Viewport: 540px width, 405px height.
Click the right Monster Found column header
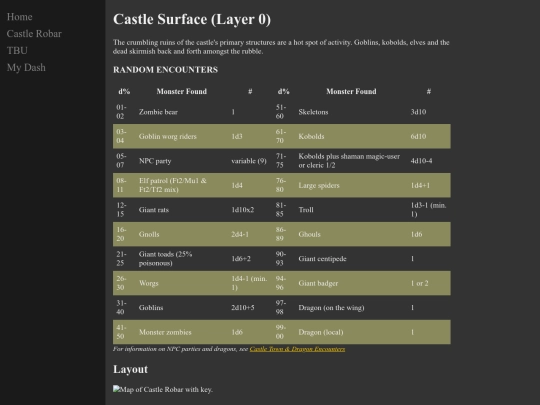point(351,91)
